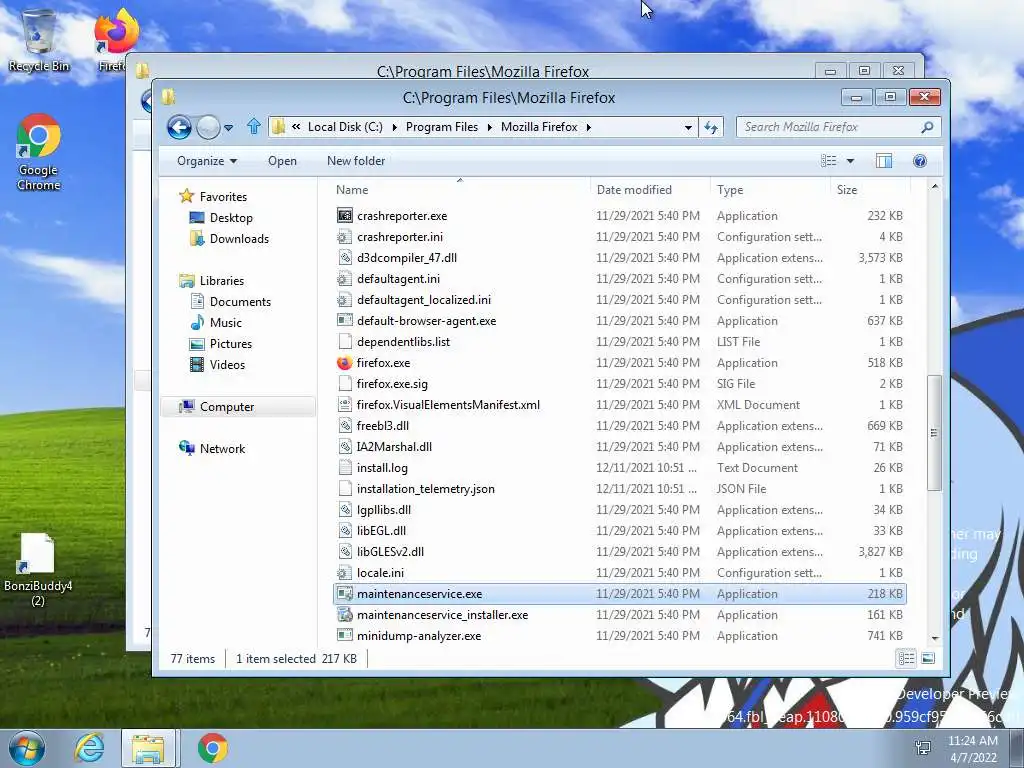Select firefox.VisualElementsManifest.xml file icon
Image resolution: width=1024 pixels, height=768 pixels.
(344, 404)
